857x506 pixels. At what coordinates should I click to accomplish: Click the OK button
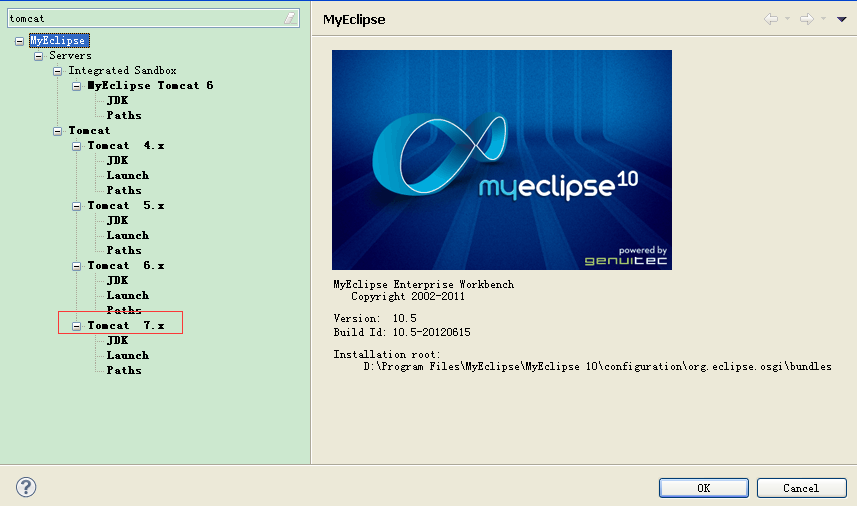click(x=703, y=488)
